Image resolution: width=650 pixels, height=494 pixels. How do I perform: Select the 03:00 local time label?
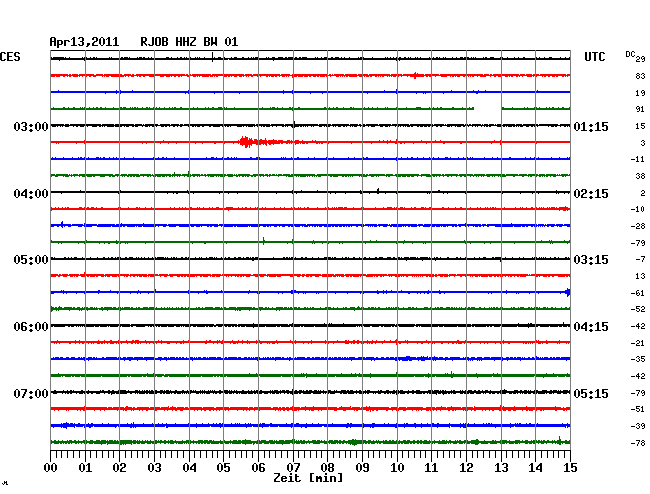(x=31, y=126)
